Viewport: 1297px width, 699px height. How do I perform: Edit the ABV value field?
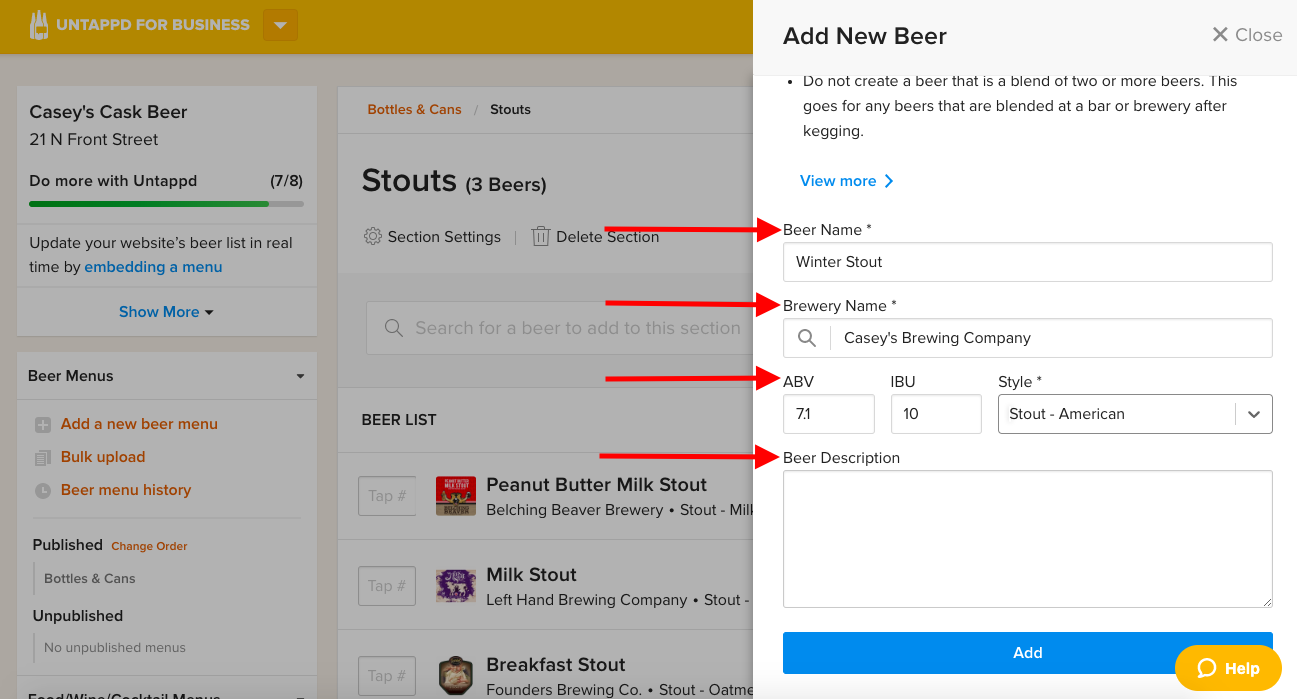click(829, 414)
